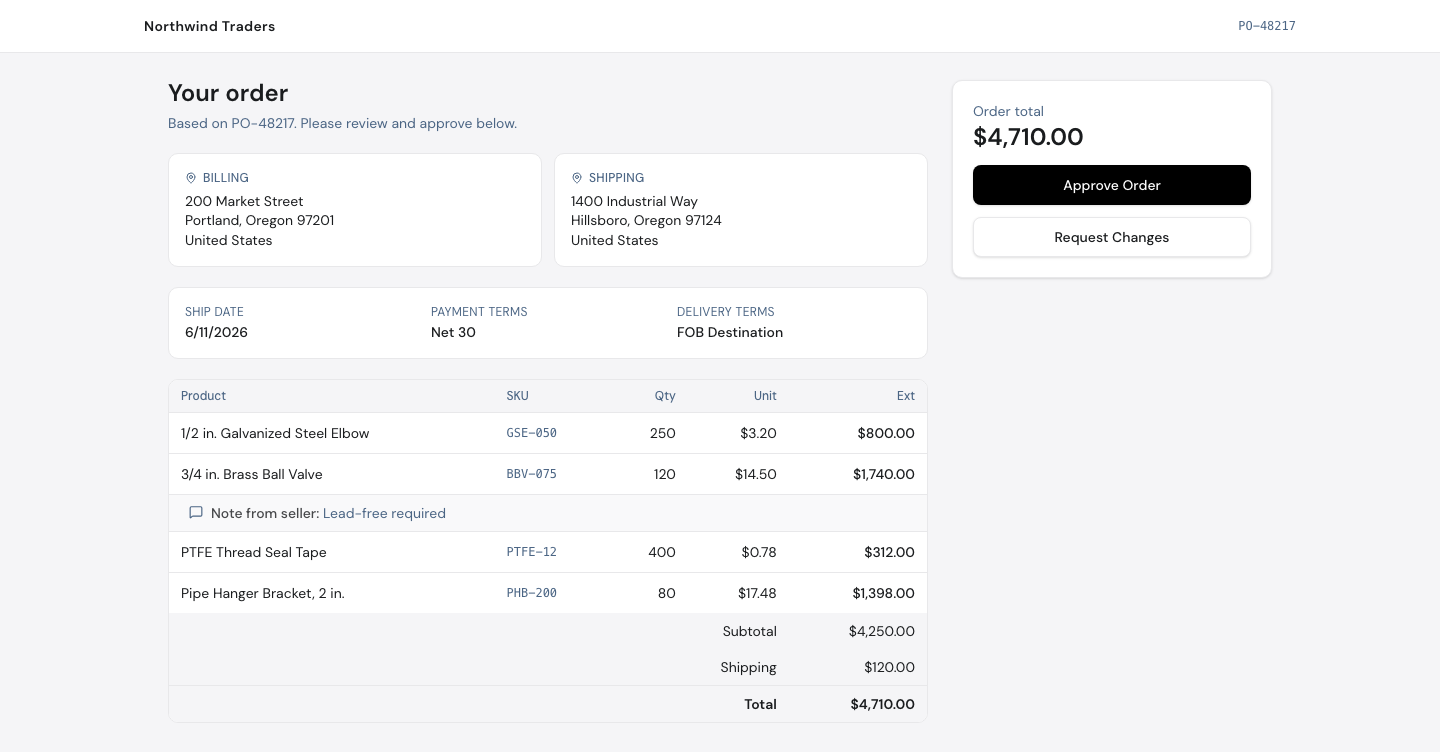Viewport: 1440px width, 752px height.
Task: Click the Ext column header
Action: [906, 396]
